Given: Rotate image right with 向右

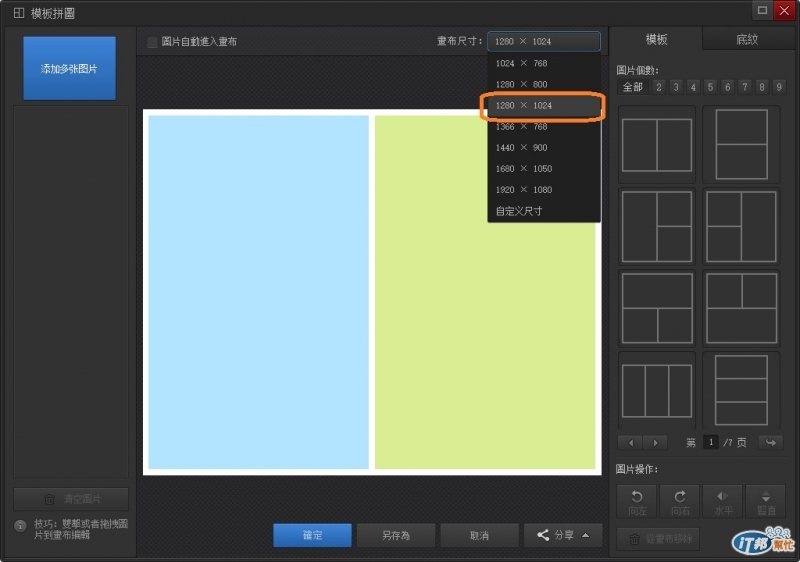Looking at the screenshot, I should point(680,502).
